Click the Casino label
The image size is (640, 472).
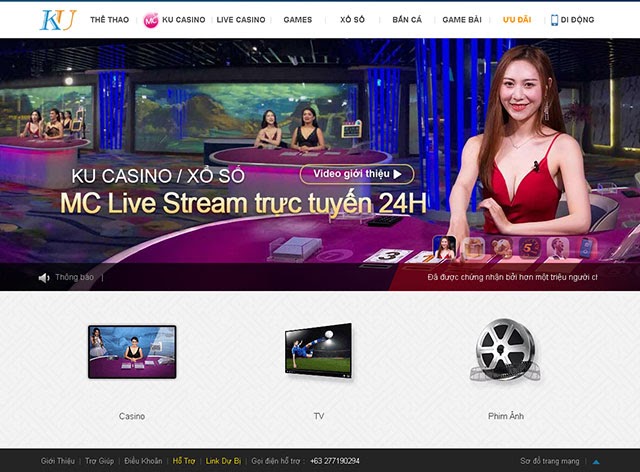[132, 416]
